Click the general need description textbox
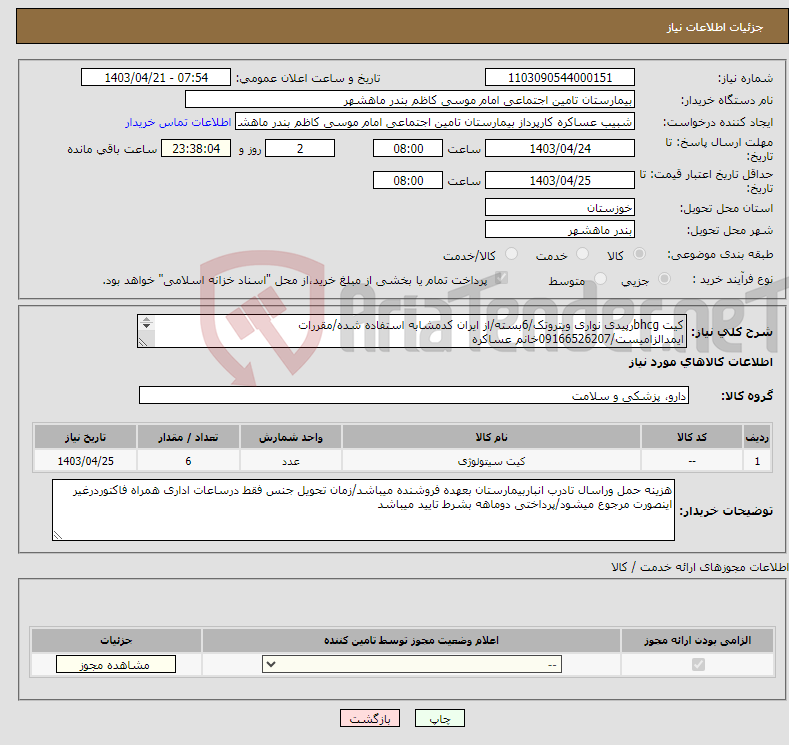Screen dimensions: 789x745 pyautogui.click(x=412, y=332)
